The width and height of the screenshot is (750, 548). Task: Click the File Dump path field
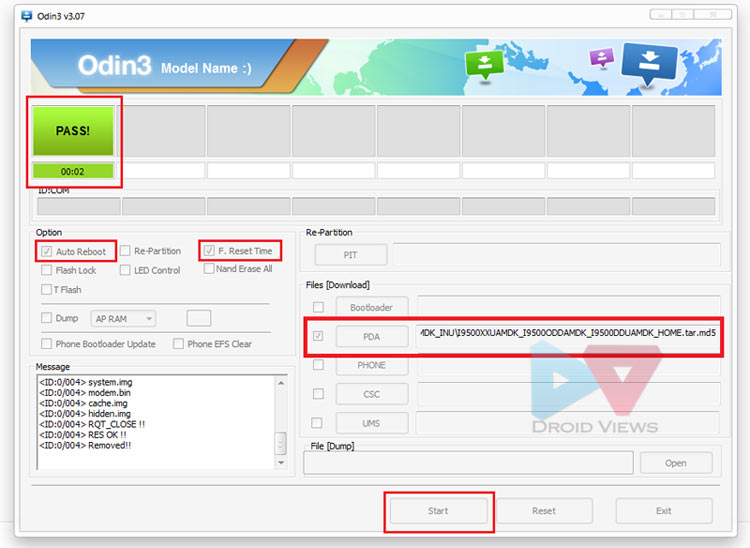(468, 463)
